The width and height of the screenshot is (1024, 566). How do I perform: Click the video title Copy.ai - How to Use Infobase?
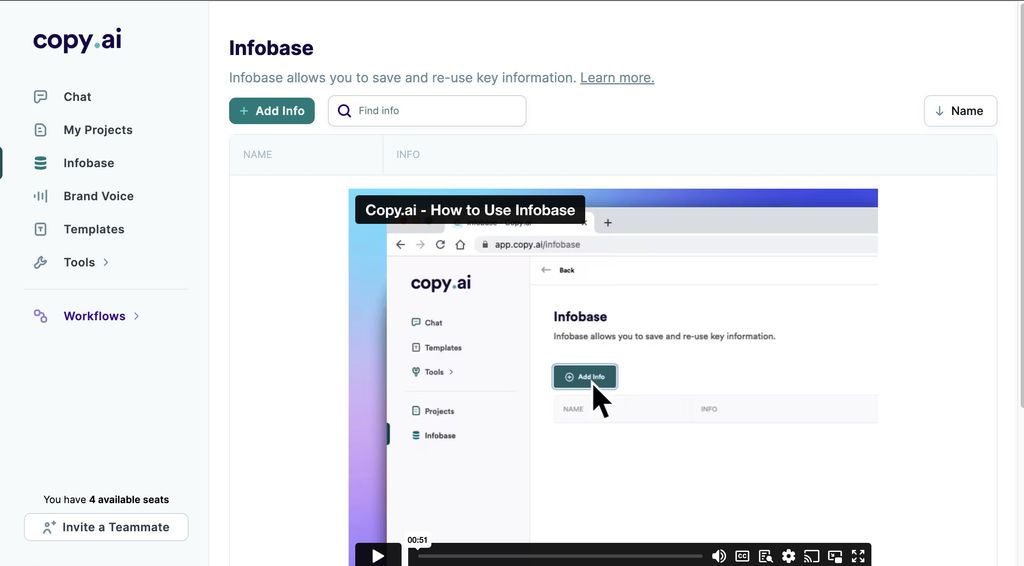pyautogui.click(x=470, y=210)
